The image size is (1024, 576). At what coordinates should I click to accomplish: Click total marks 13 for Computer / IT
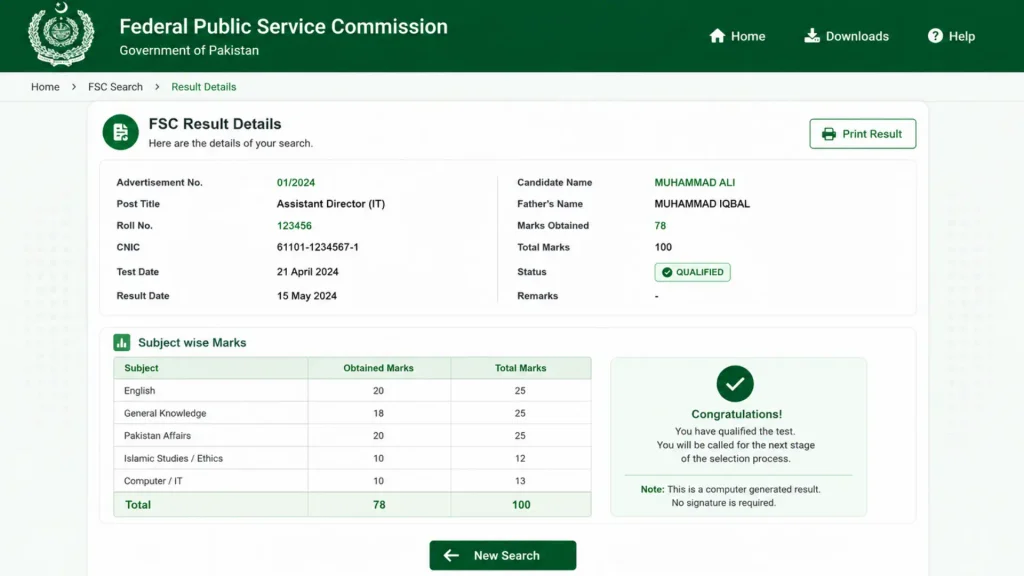(x=520, y=481)
